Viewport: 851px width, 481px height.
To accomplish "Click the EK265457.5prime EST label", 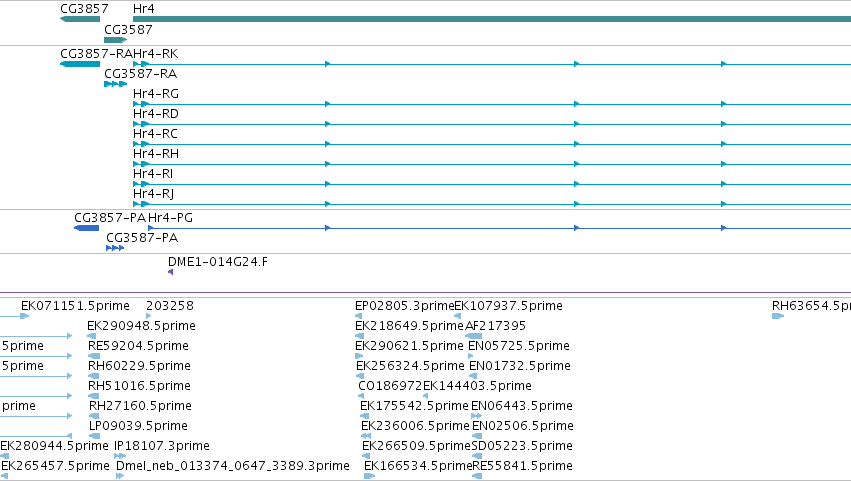I will click(x=55, y=466).
